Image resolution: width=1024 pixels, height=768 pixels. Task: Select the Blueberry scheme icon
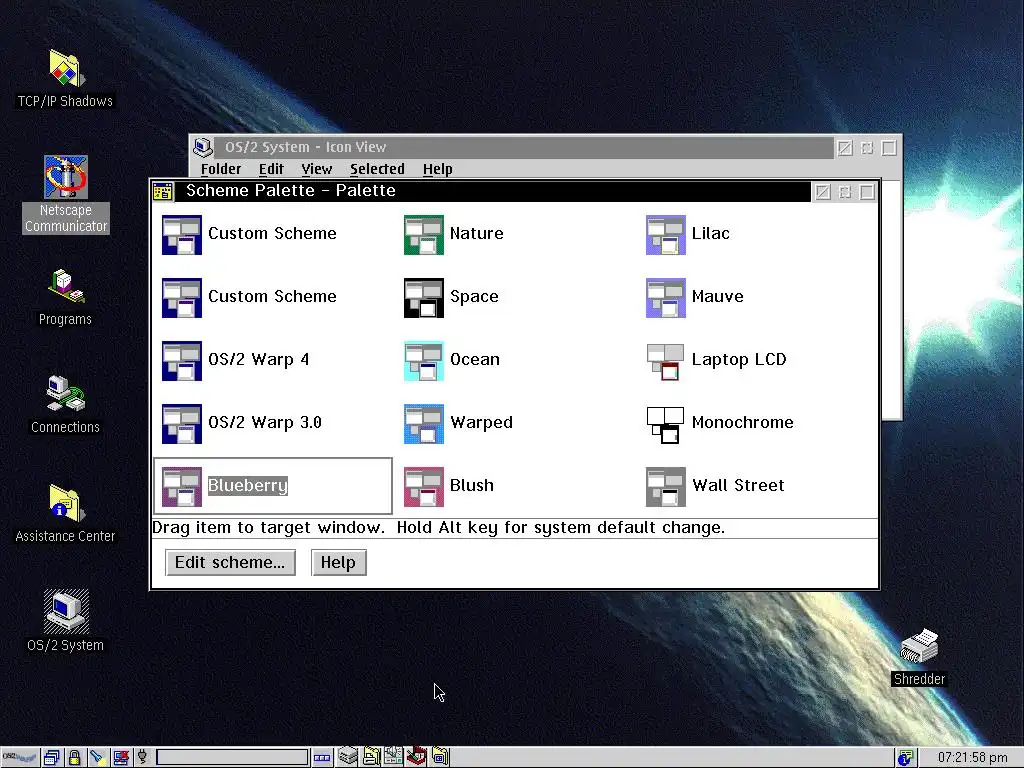pyautogui.click(x=182, y=487)
